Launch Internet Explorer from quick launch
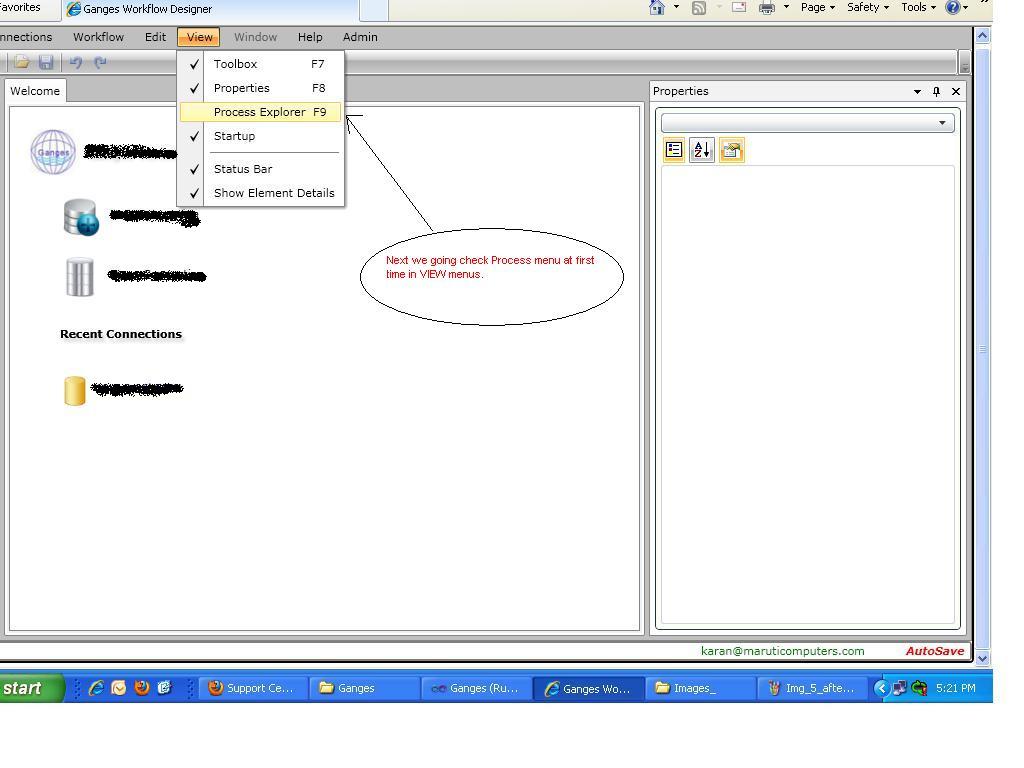Viewport: 1024px width, 768px height. (96, 688)
